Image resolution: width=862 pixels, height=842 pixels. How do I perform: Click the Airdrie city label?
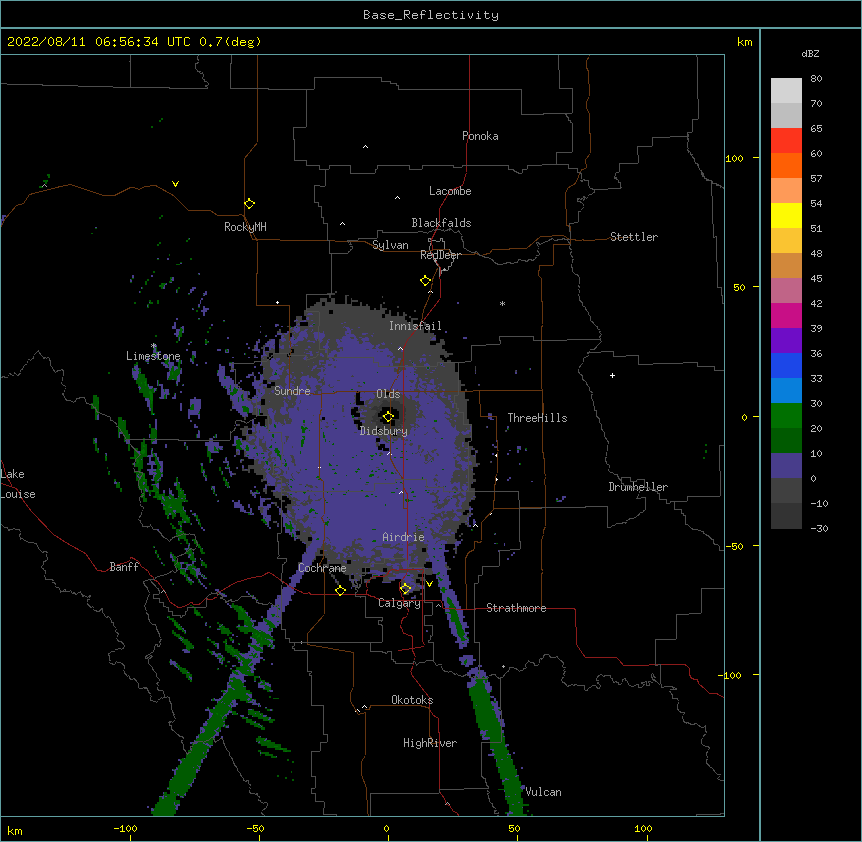[x=403, y=537]
